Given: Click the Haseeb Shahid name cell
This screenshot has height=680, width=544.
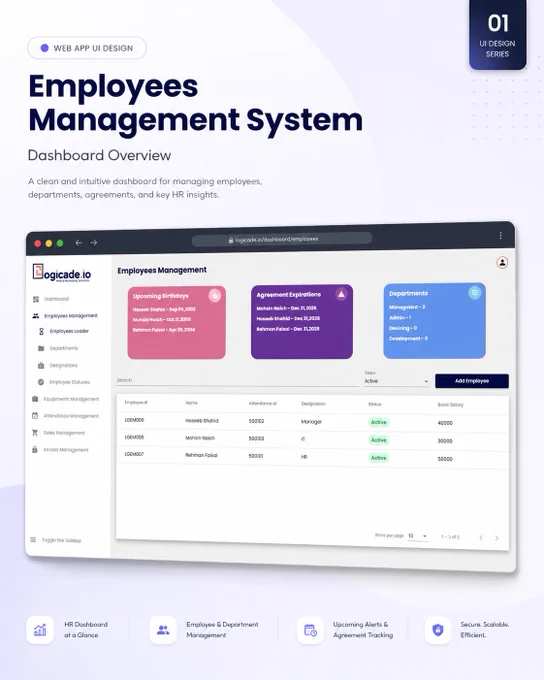Looking at the screenshot, I should click(x=202, y=421).
